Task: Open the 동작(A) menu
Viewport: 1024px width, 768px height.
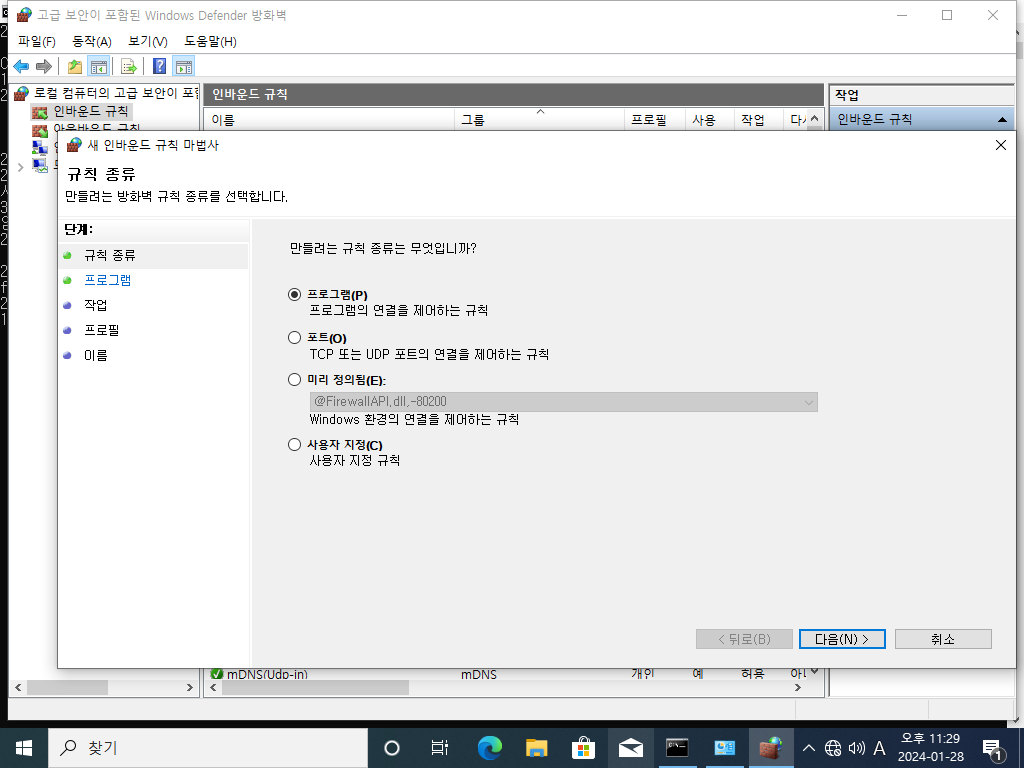Action: [x=91, y=41]
